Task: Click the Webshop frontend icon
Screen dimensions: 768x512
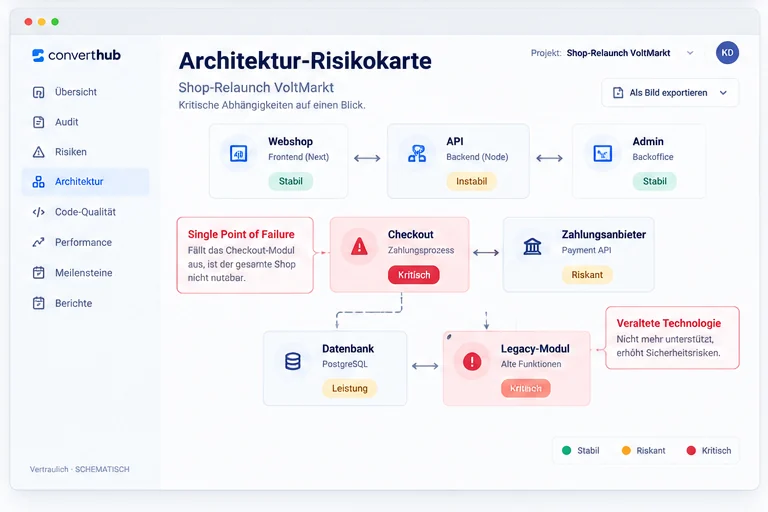Action: pyautogui.click(x=239, y=154)
